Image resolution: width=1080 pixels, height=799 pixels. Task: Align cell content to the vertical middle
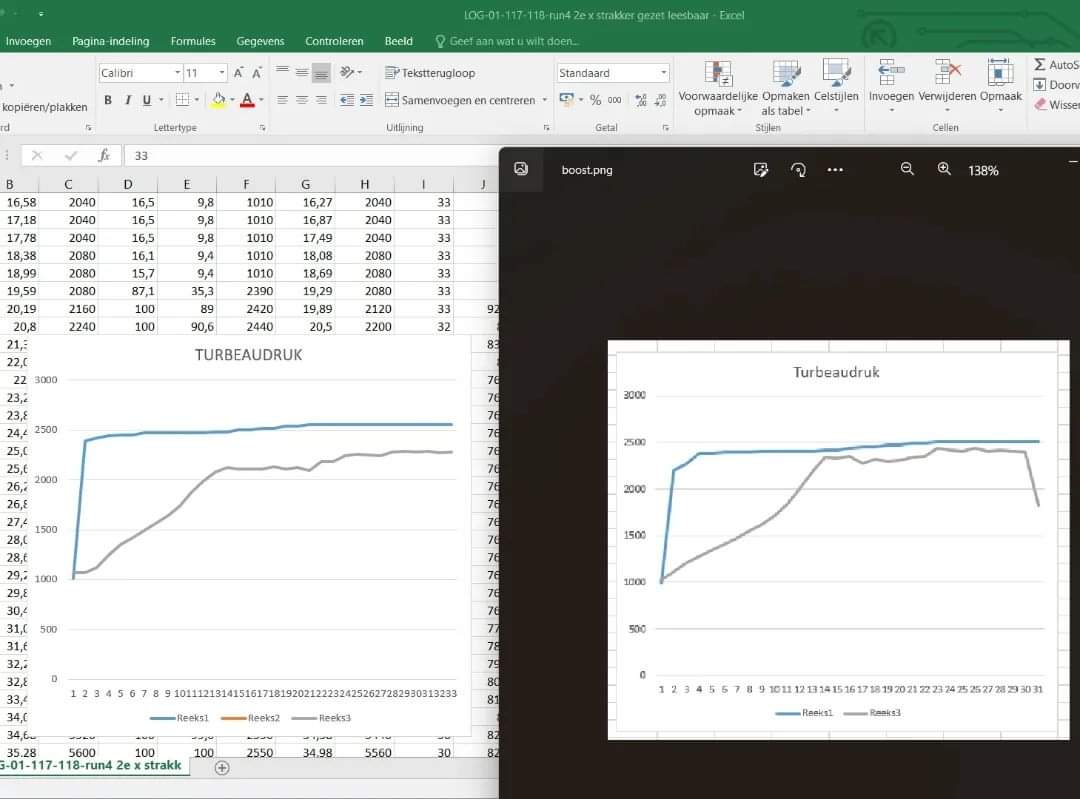point(302,72)
